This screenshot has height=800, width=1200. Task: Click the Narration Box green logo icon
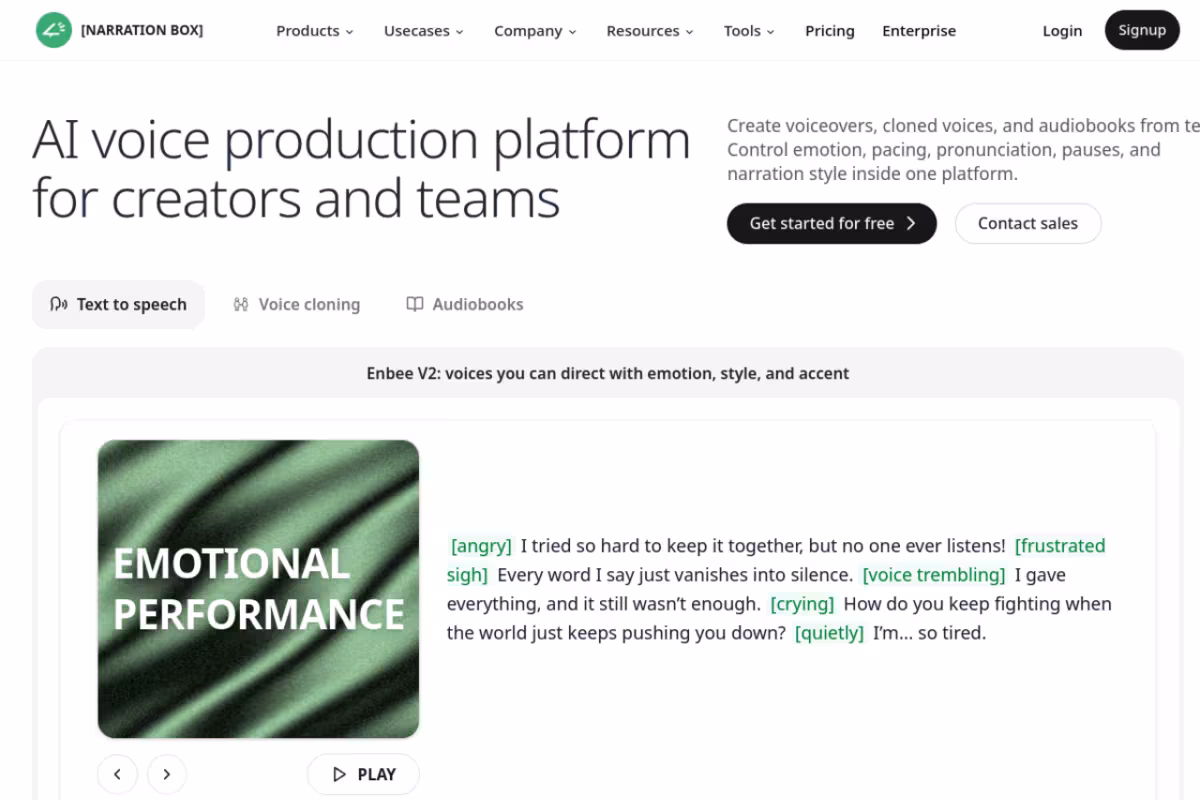coord(54,30)
